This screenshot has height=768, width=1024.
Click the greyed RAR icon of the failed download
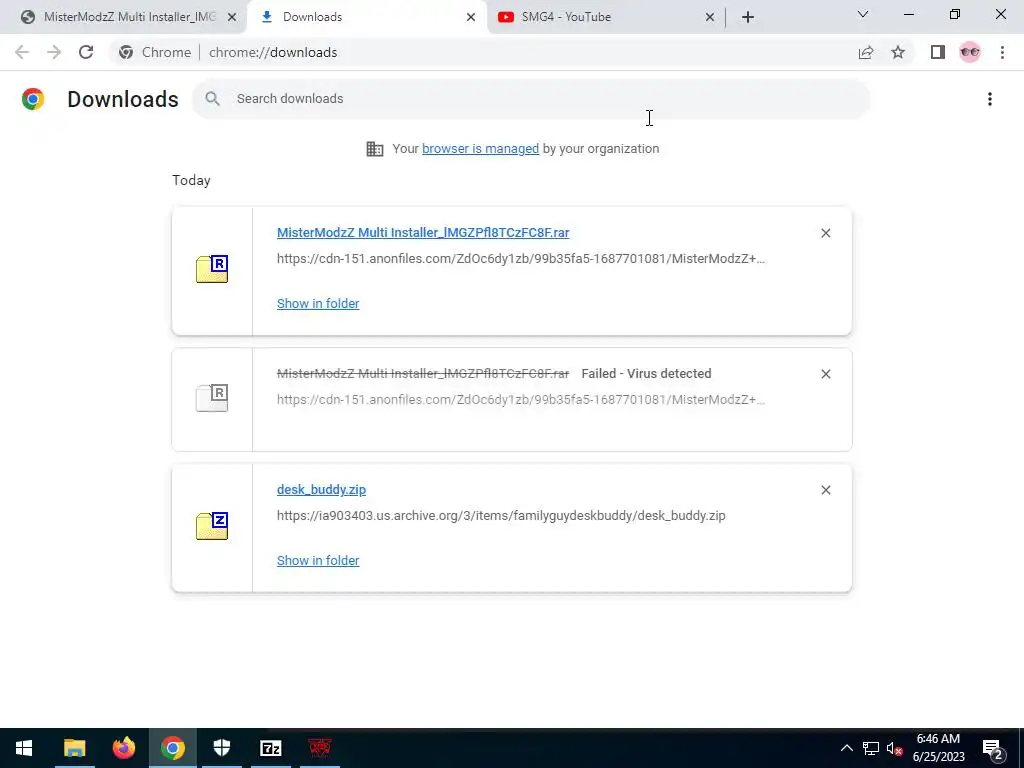212,398
